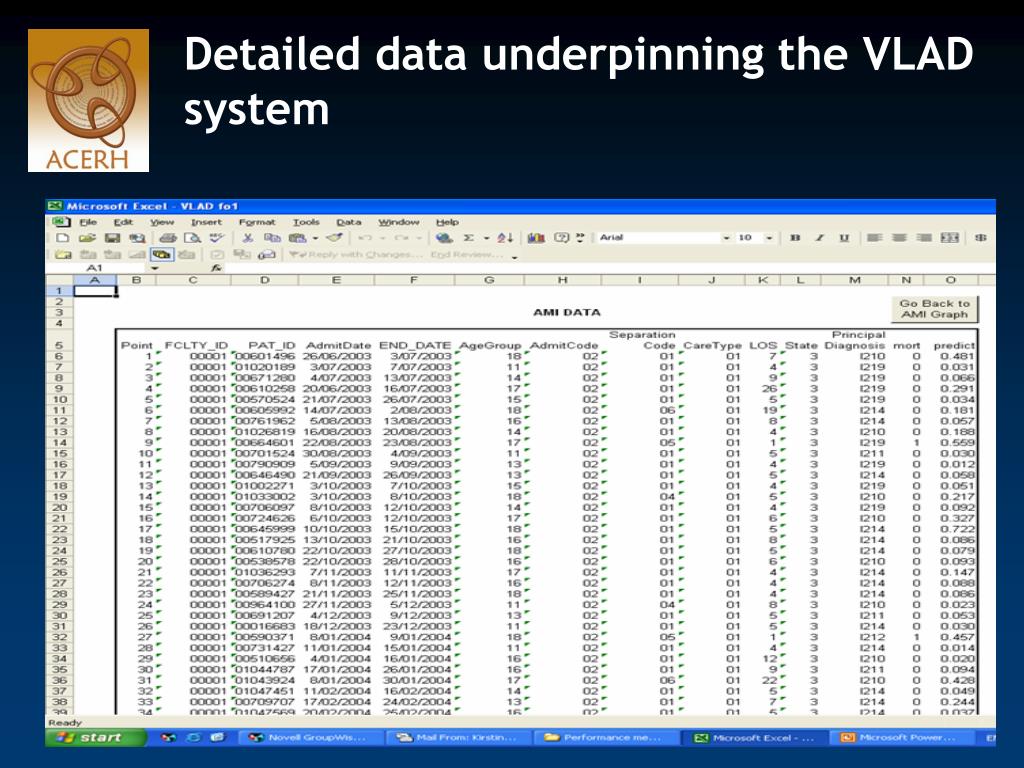Expand the Name Box dropdown arrow
Image resolution: width=1024 pixels, height=768 pixels.
coord(155,268)
